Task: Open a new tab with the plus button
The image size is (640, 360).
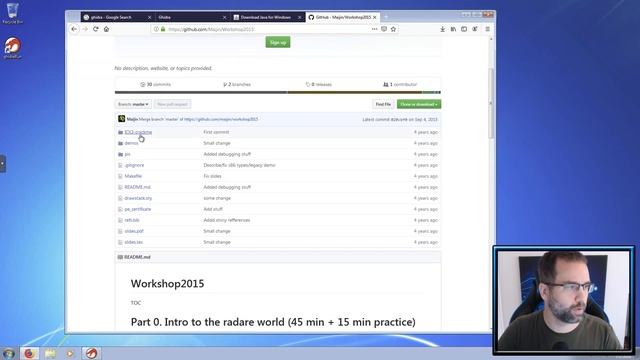Action: click(x=386, y=17)
